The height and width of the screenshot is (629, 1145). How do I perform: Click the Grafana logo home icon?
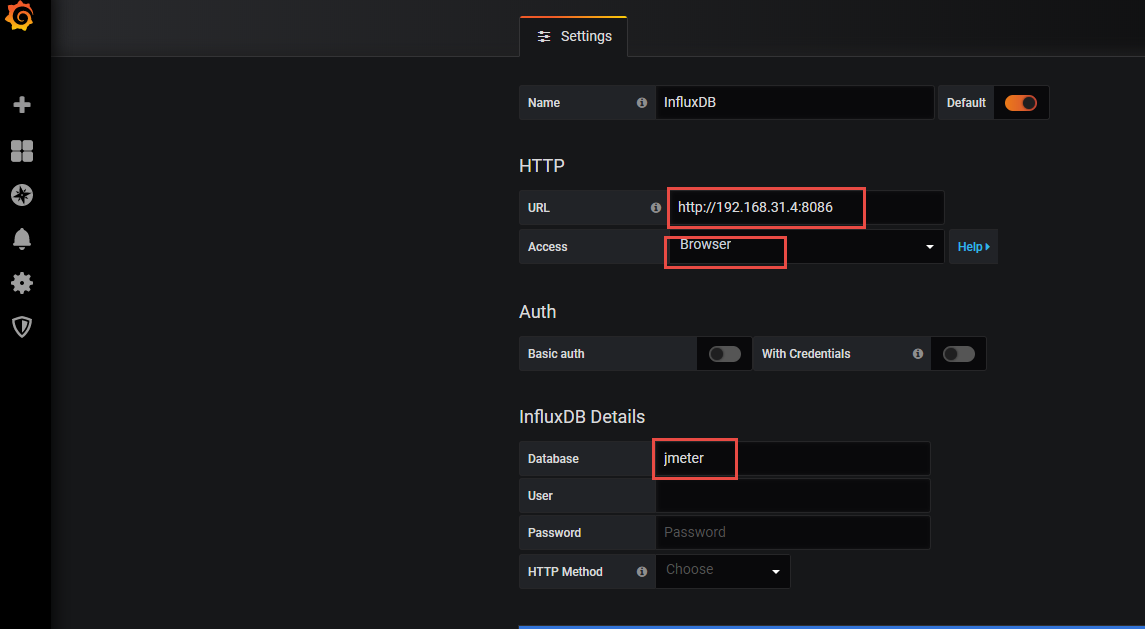[21, 18]
